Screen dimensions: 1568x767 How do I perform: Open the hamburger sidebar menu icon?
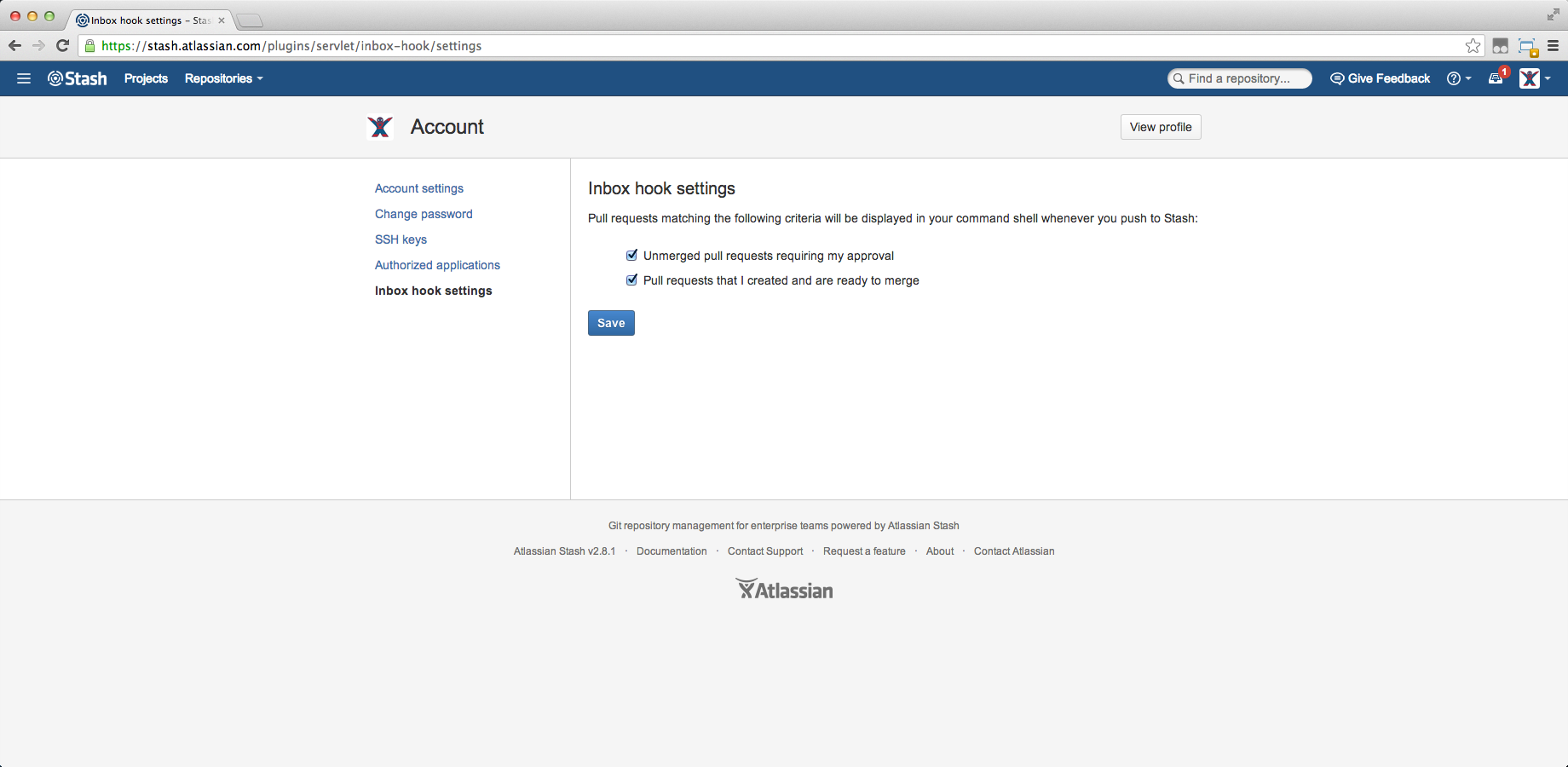coord(24,78)
